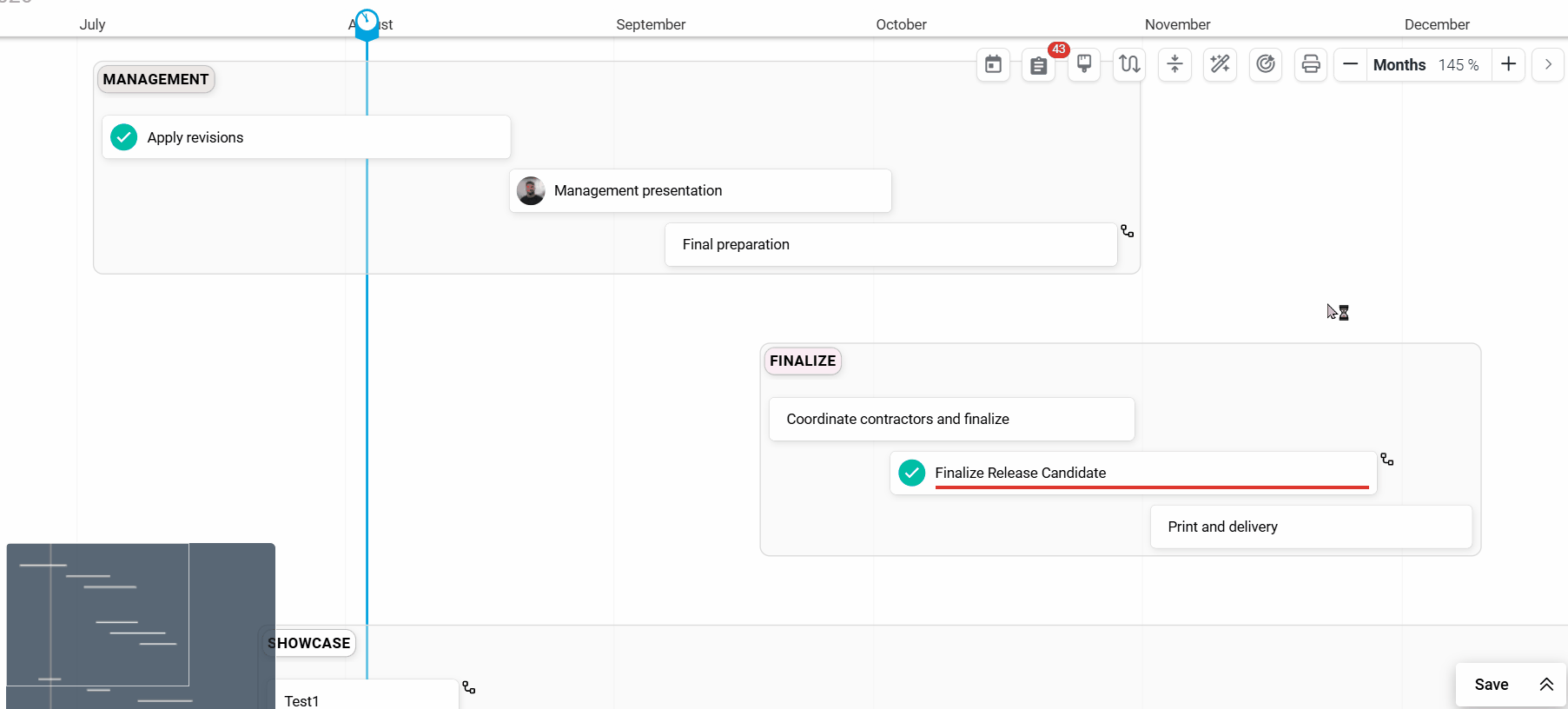Click the Save button

coord(1492,685)
